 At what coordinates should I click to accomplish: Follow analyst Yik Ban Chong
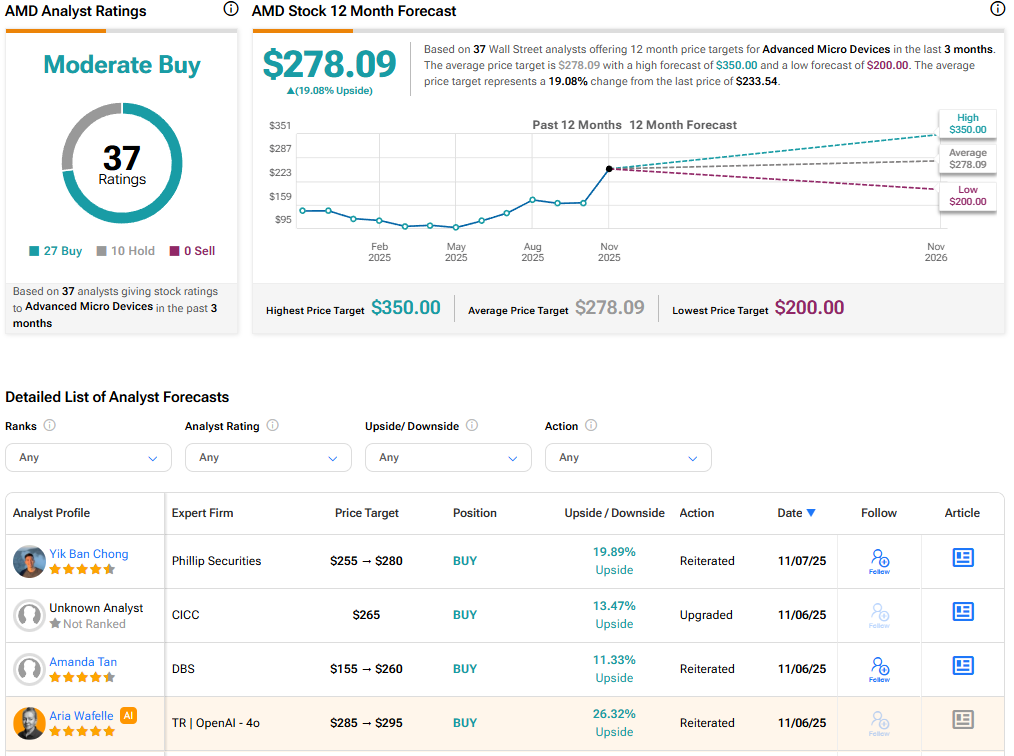coord(878,560)
